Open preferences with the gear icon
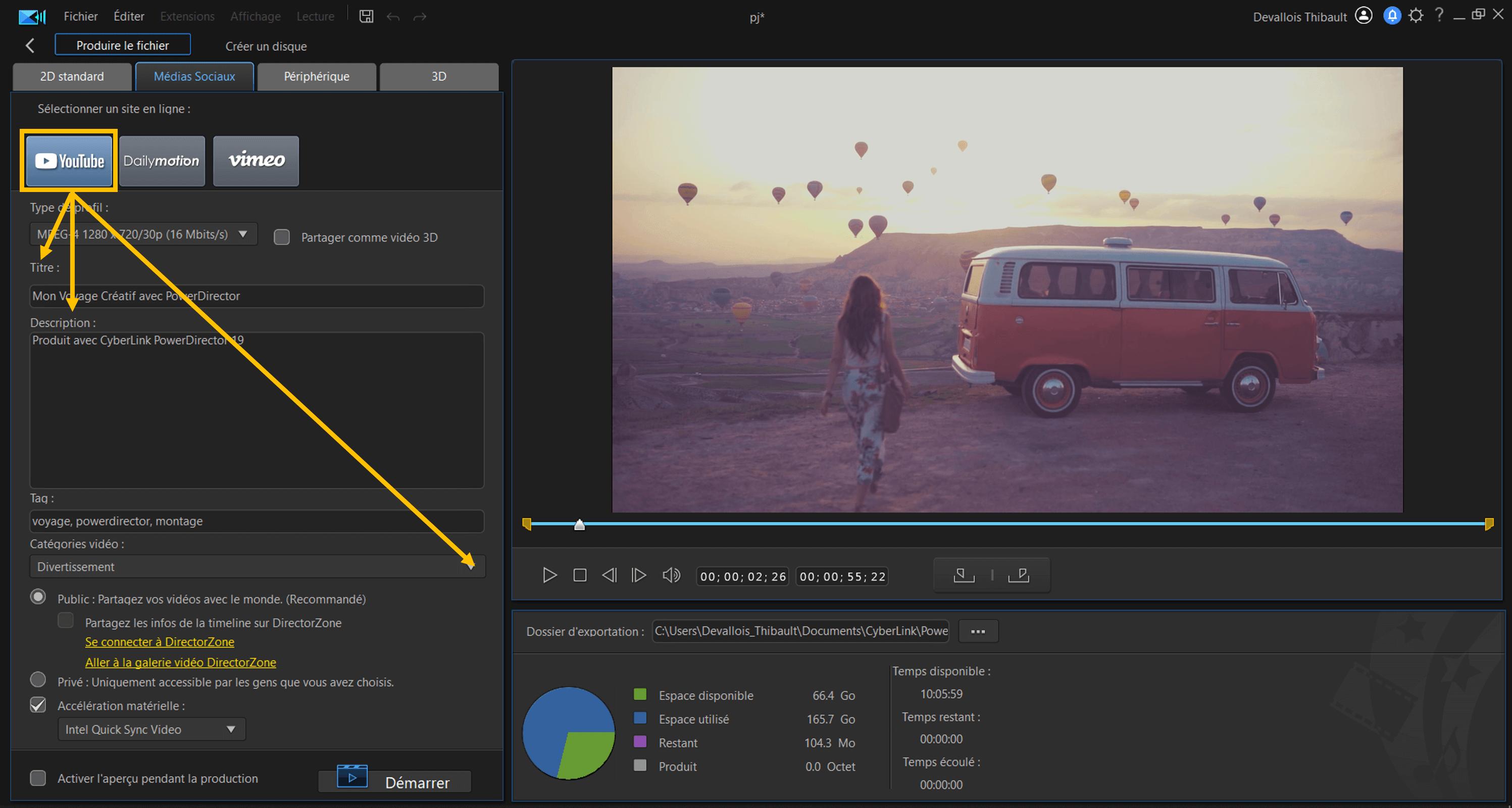Viewport: 1512px width, 808px height. tap(1416, 16)
